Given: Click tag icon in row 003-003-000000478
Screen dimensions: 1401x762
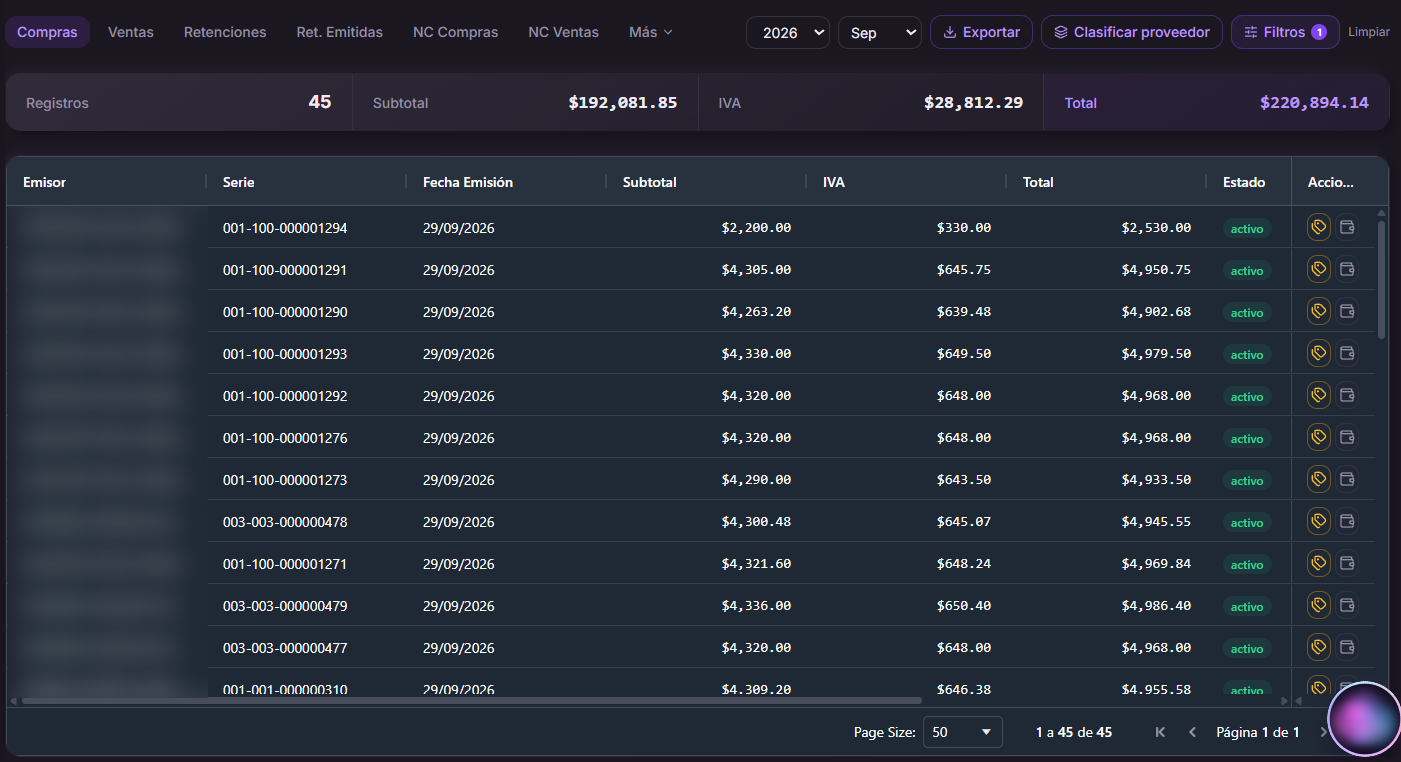Looking at the screenshot, I should (x=1319, y=522).
